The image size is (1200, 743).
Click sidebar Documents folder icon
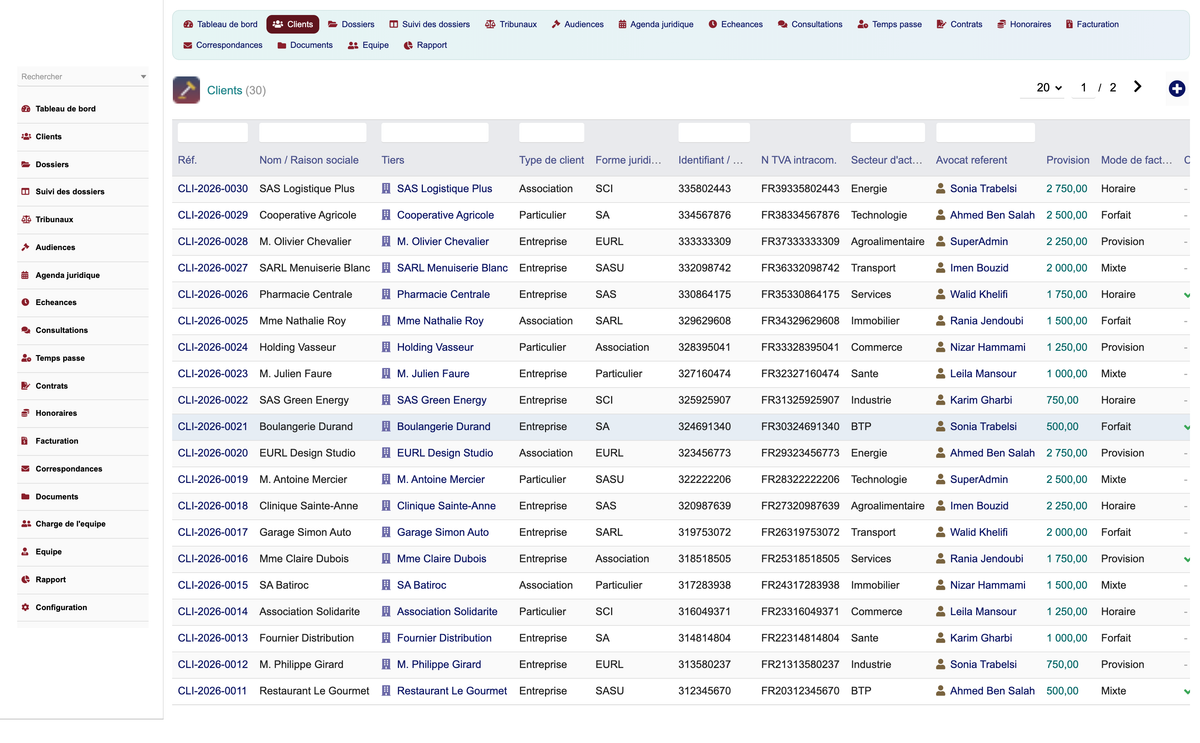click(x=26, y=497)
